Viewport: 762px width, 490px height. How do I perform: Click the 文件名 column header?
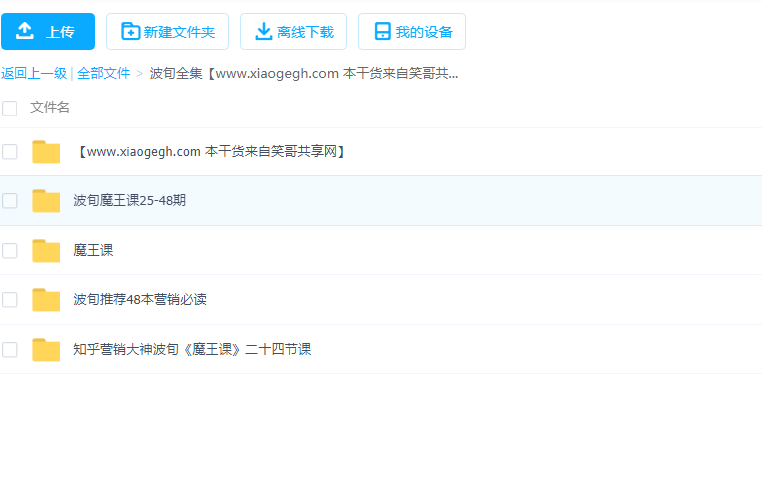click(x=50, y=107)
